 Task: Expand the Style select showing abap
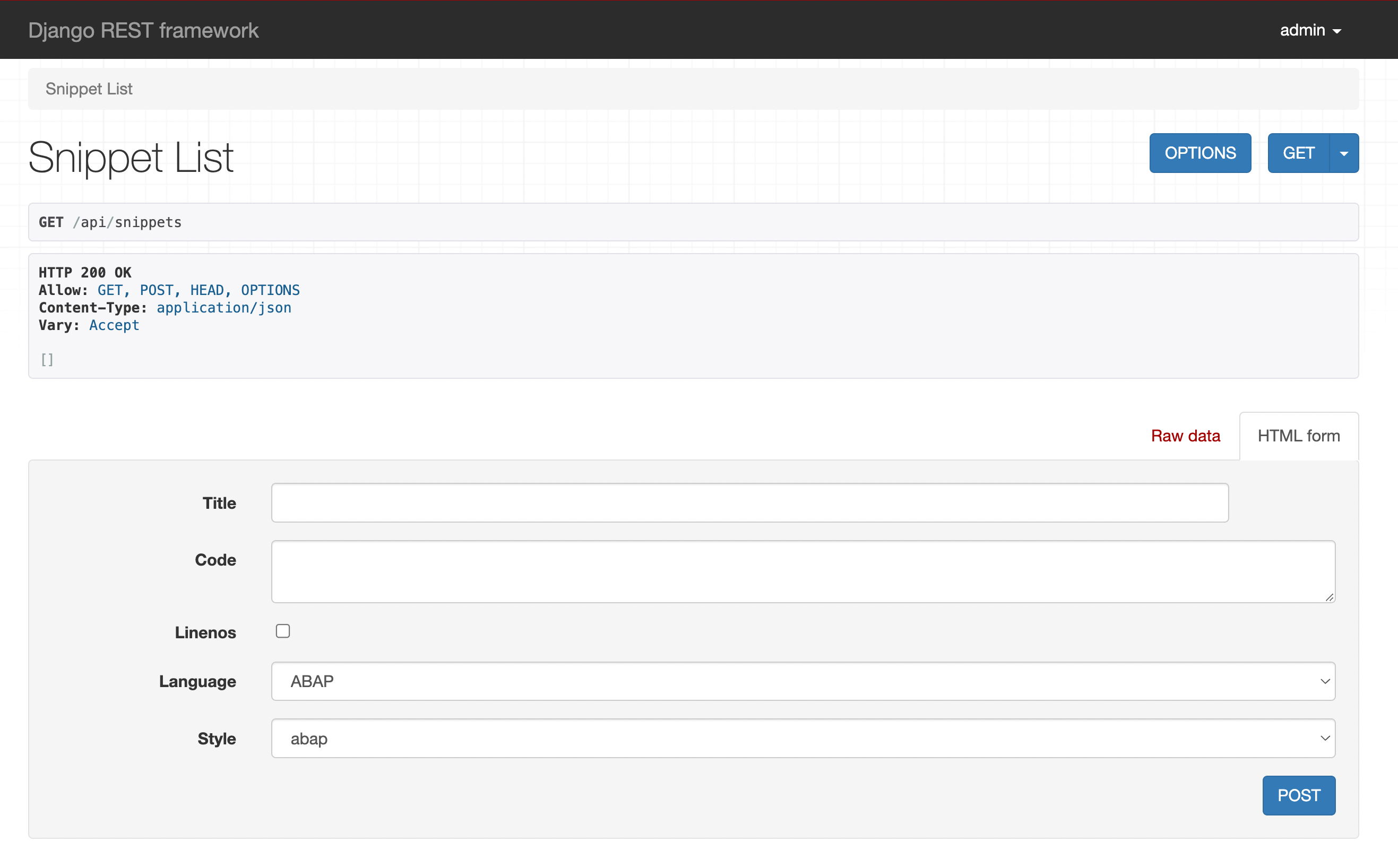point(802,738)
